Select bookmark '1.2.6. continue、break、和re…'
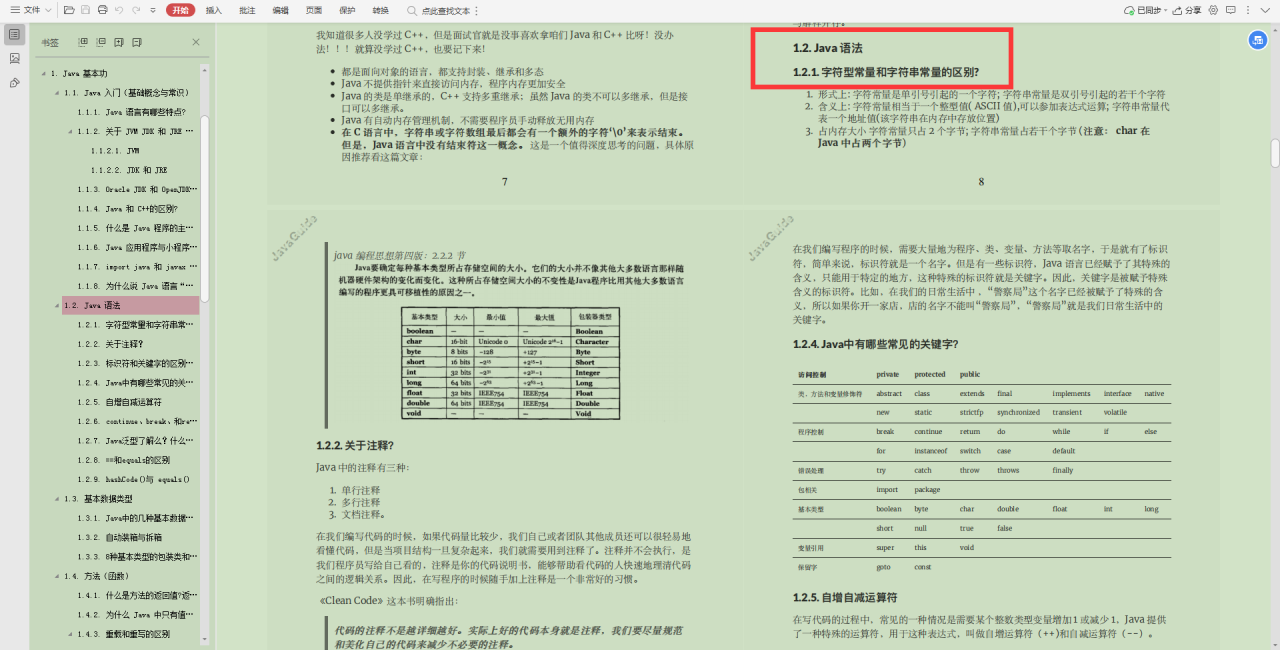The image size is (1280, 650). 137,421
